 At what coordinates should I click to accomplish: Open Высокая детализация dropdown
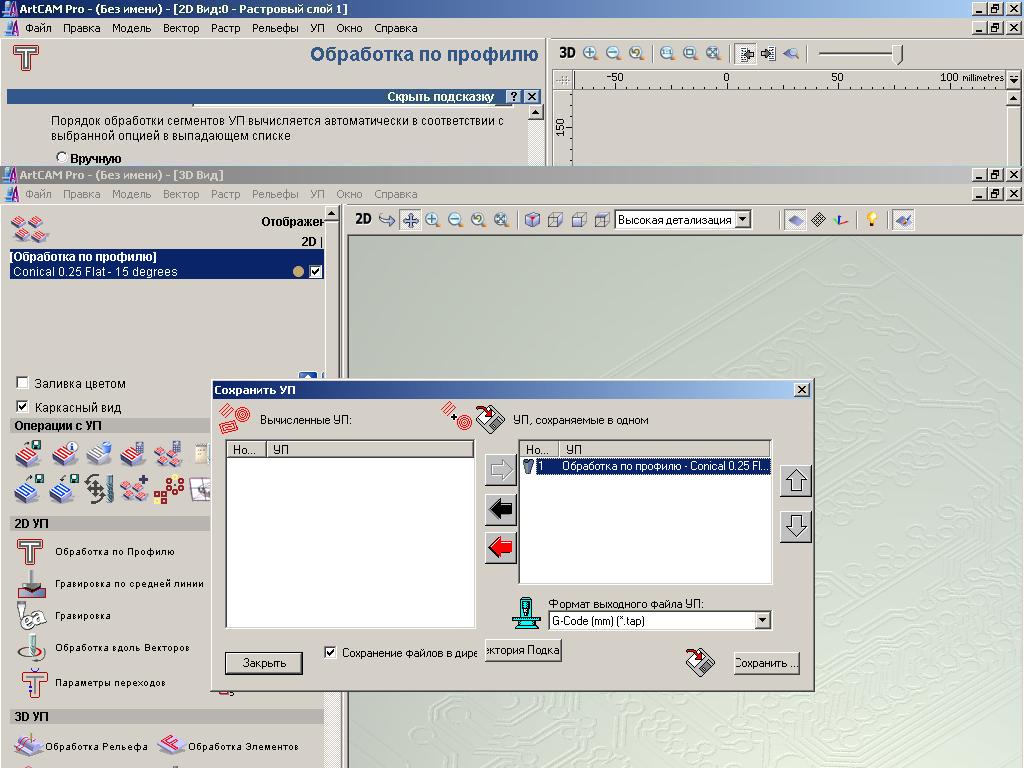pyautogui.click(x=743, y=219)
